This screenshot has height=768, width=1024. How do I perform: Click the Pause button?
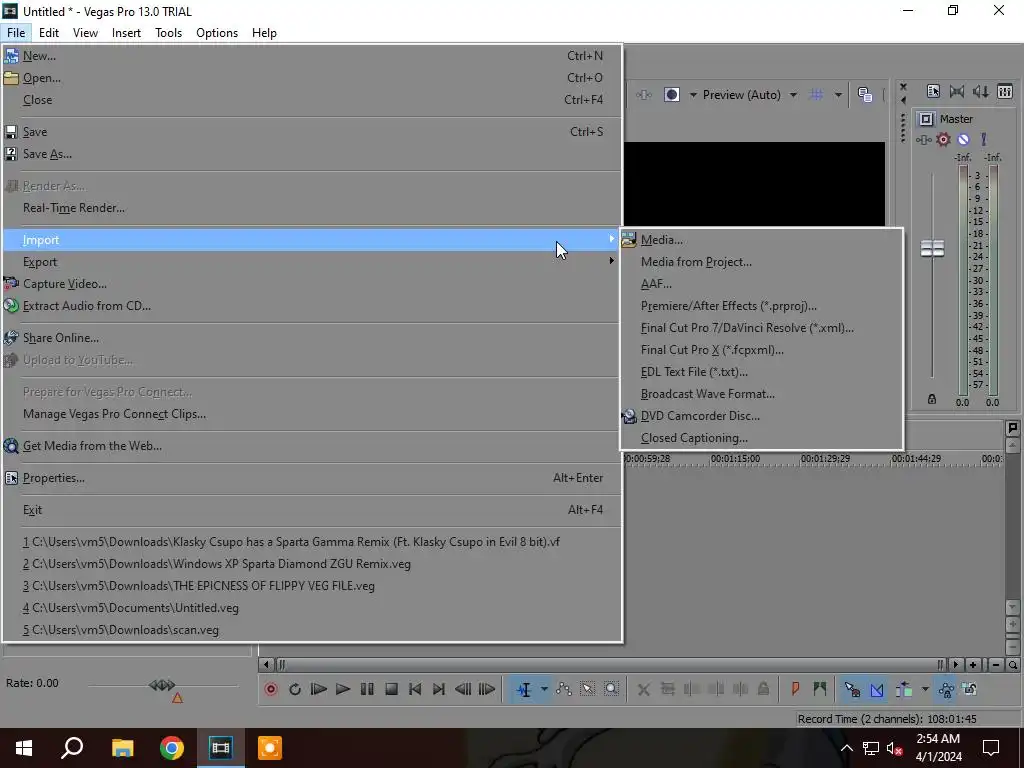click(x=367, y=689)
